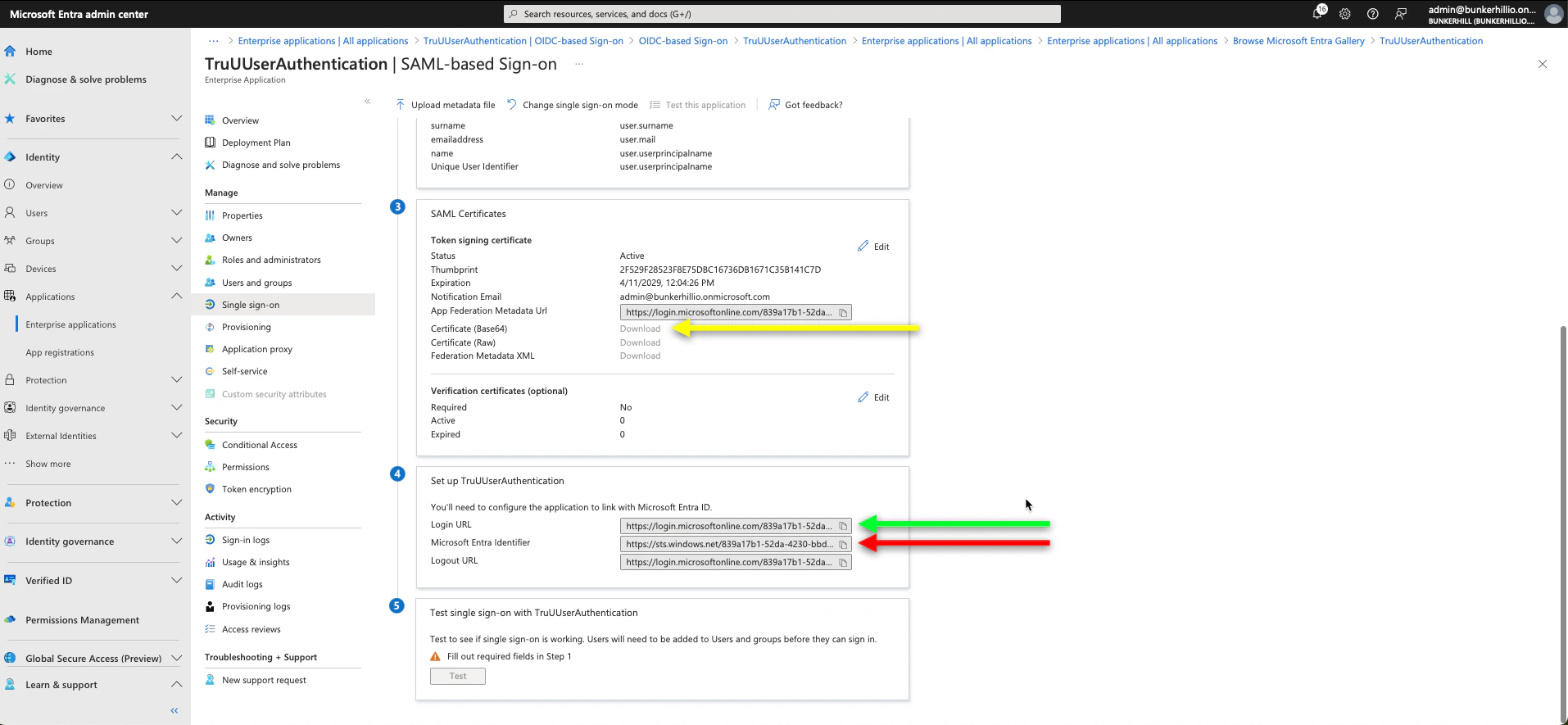Expand External Identities section
Screen dimensions: 1568x725
coord(176,436)
